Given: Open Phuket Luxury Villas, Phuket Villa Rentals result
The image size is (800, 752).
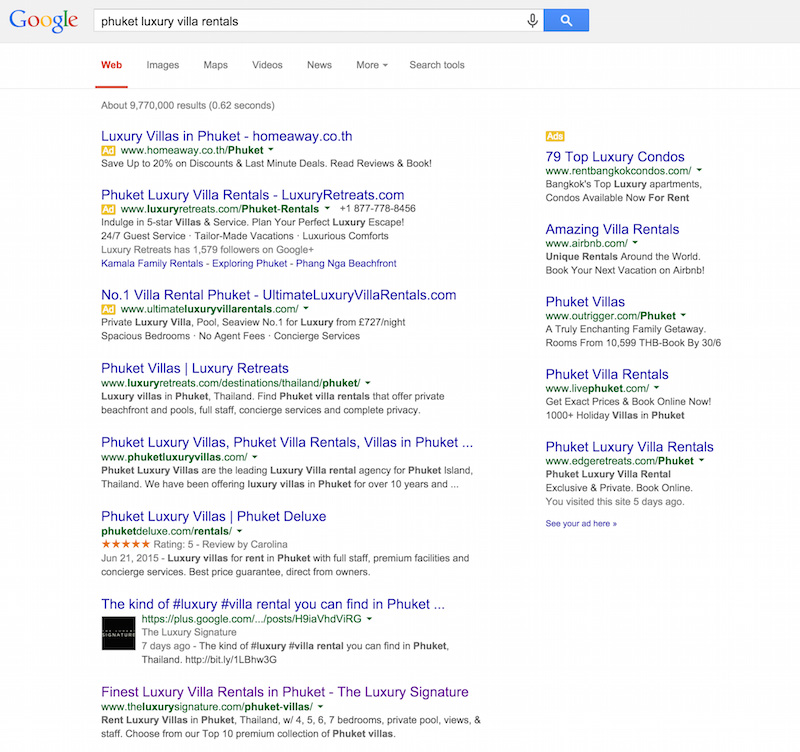Looking at the screenshot, I should [x=287, y=442].
